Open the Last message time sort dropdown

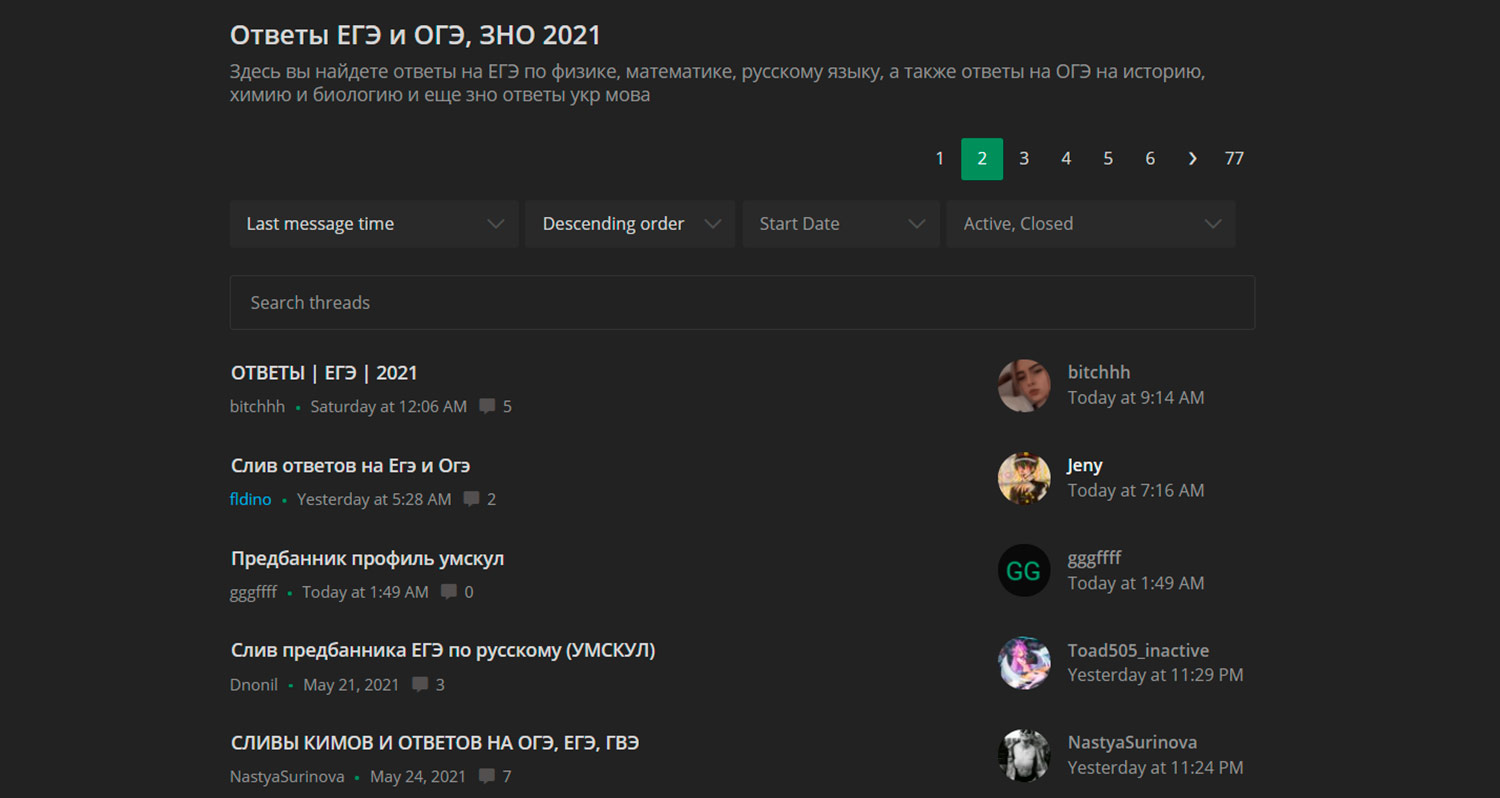pyautogui.click(x=374, y=224)
